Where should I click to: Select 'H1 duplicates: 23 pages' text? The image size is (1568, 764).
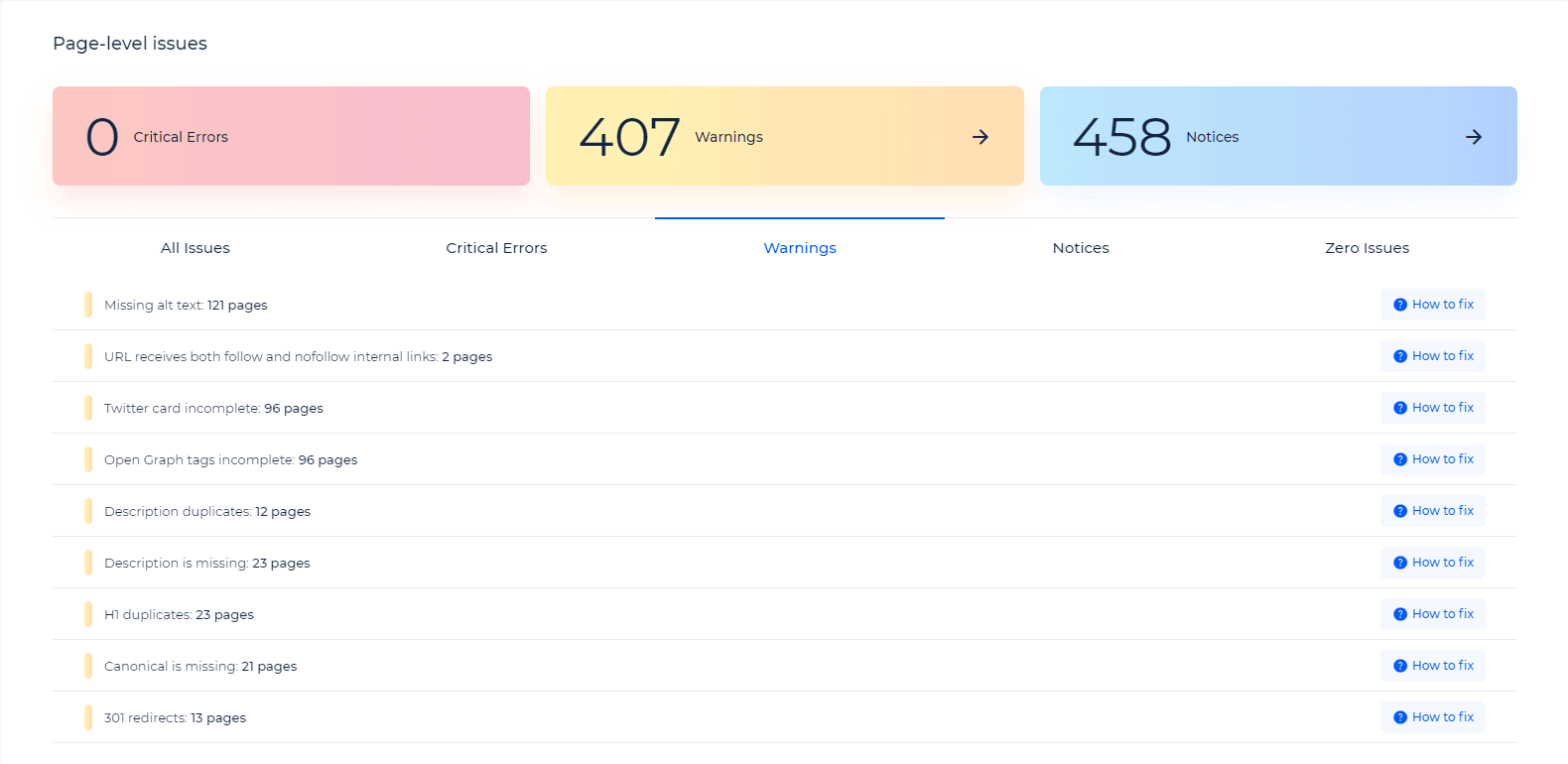[x=179, y=614]
